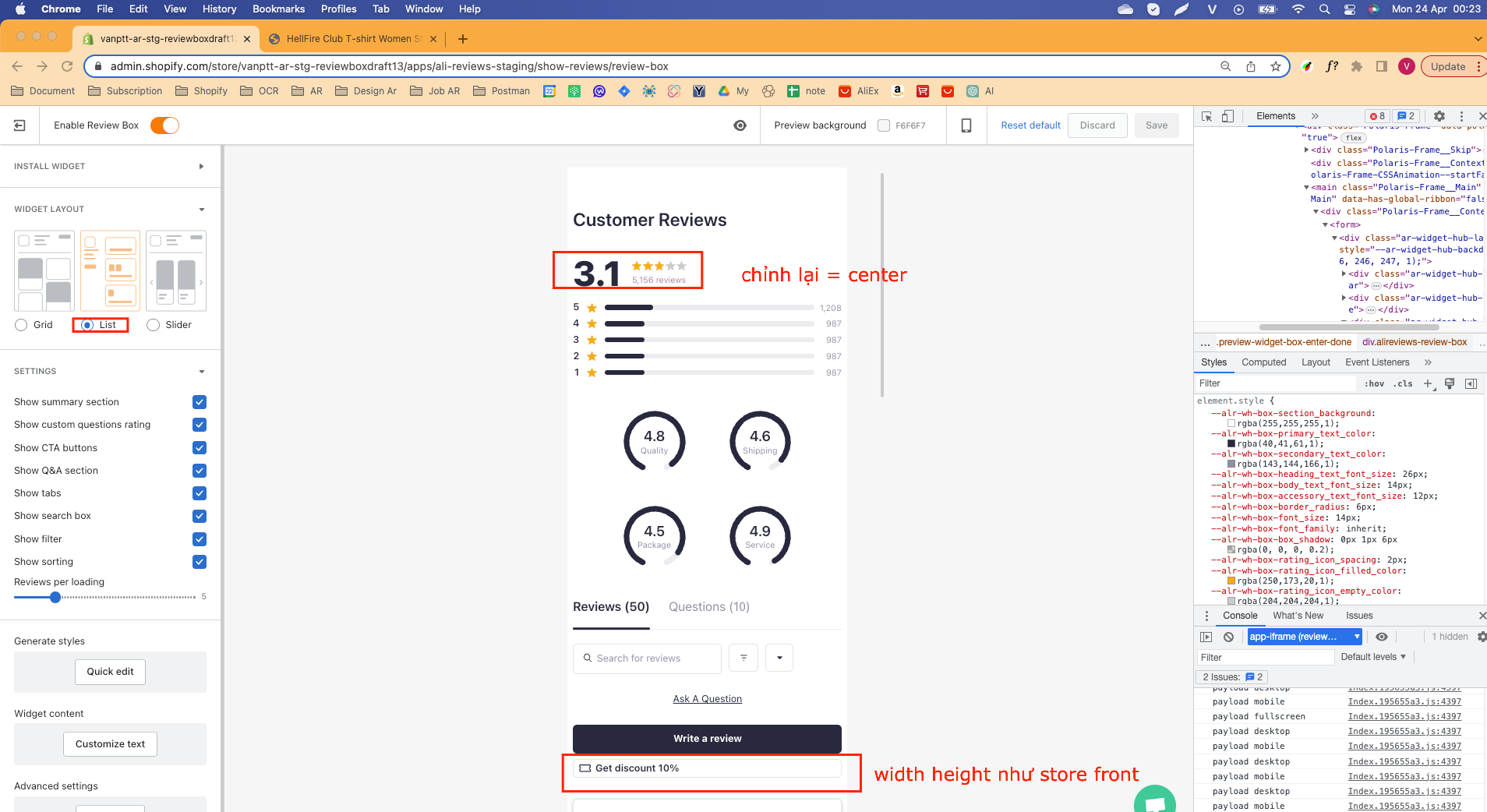Open DevTools settings gear icon
Image resolution: width=1487 pixels, height=812 pixels.
(1439, 116)
